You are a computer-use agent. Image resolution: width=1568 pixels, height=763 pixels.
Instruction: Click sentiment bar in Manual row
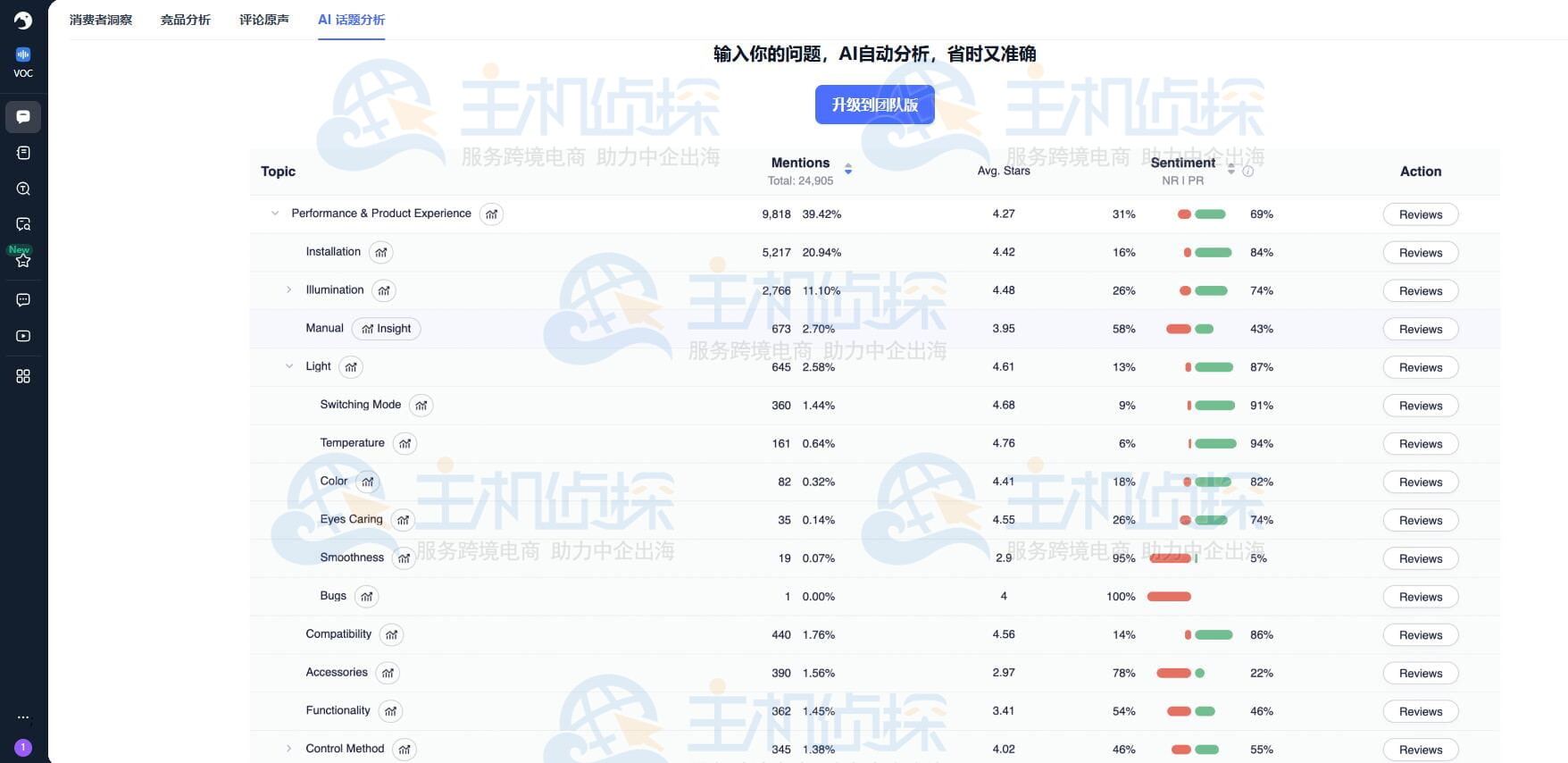(x=1190, y=329)
